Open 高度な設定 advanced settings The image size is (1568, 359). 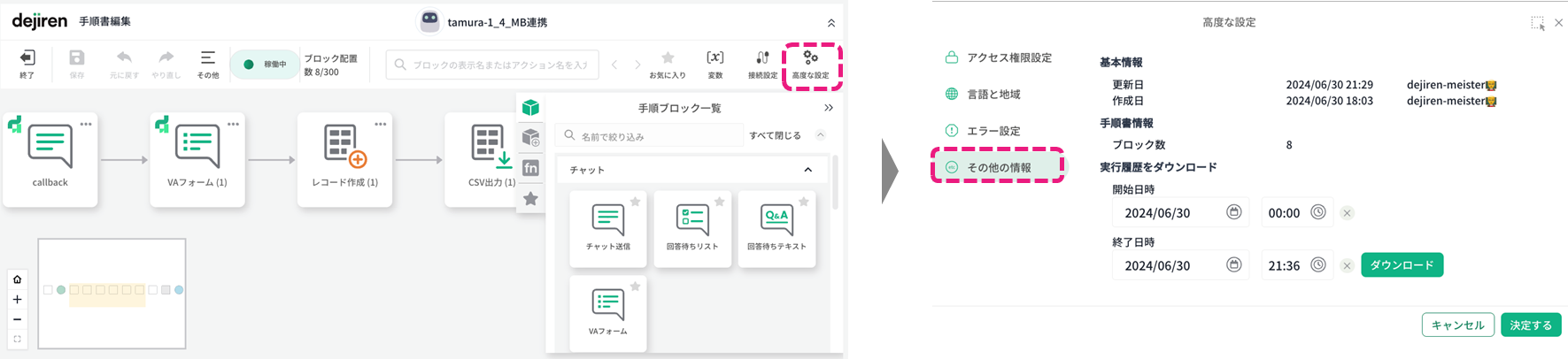coord(810,58)
